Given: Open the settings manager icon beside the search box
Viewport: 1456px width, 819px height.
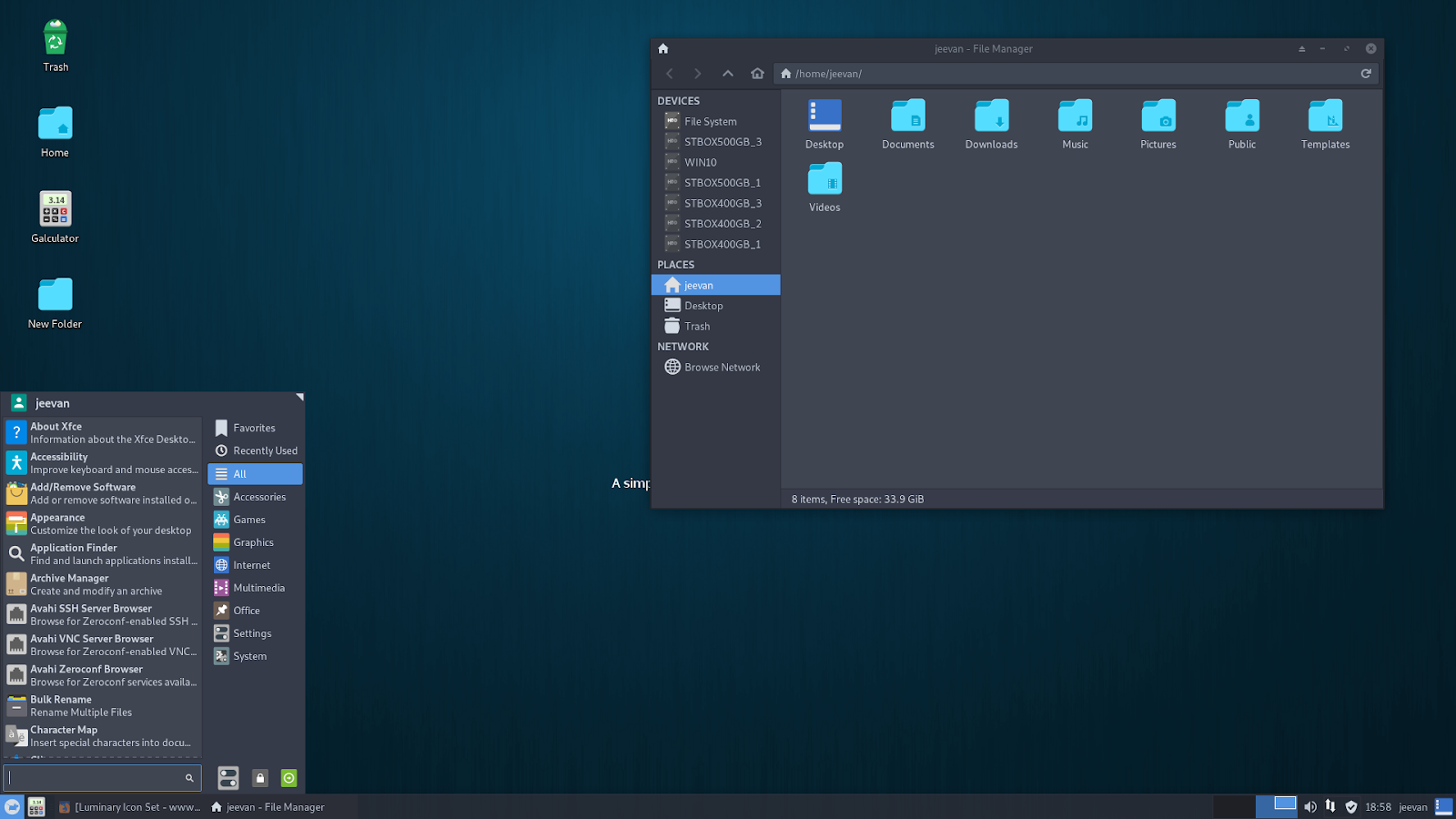Looking at the screenshot, I should 228,778.
